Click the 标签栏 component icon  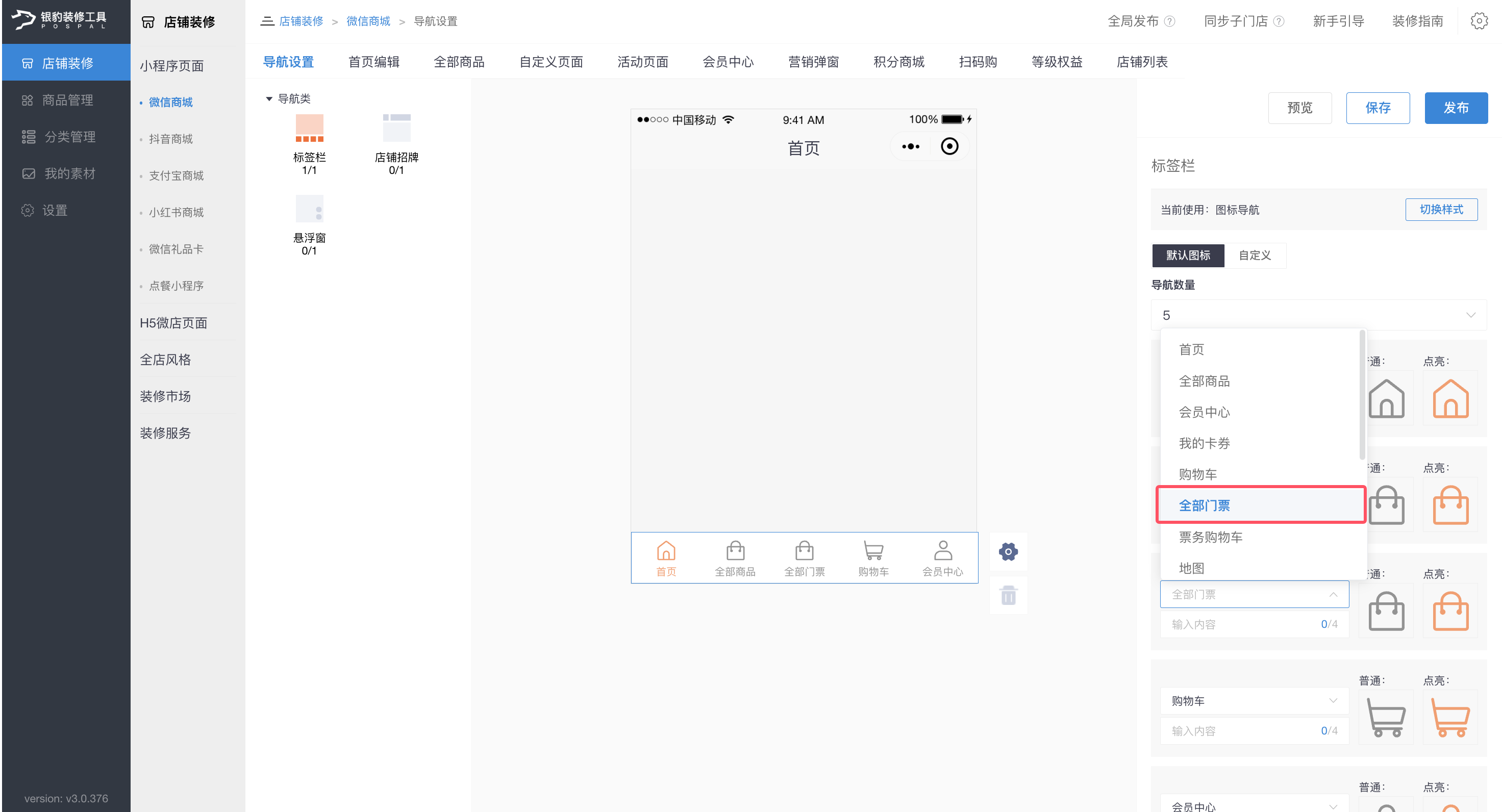coord(309,128)
